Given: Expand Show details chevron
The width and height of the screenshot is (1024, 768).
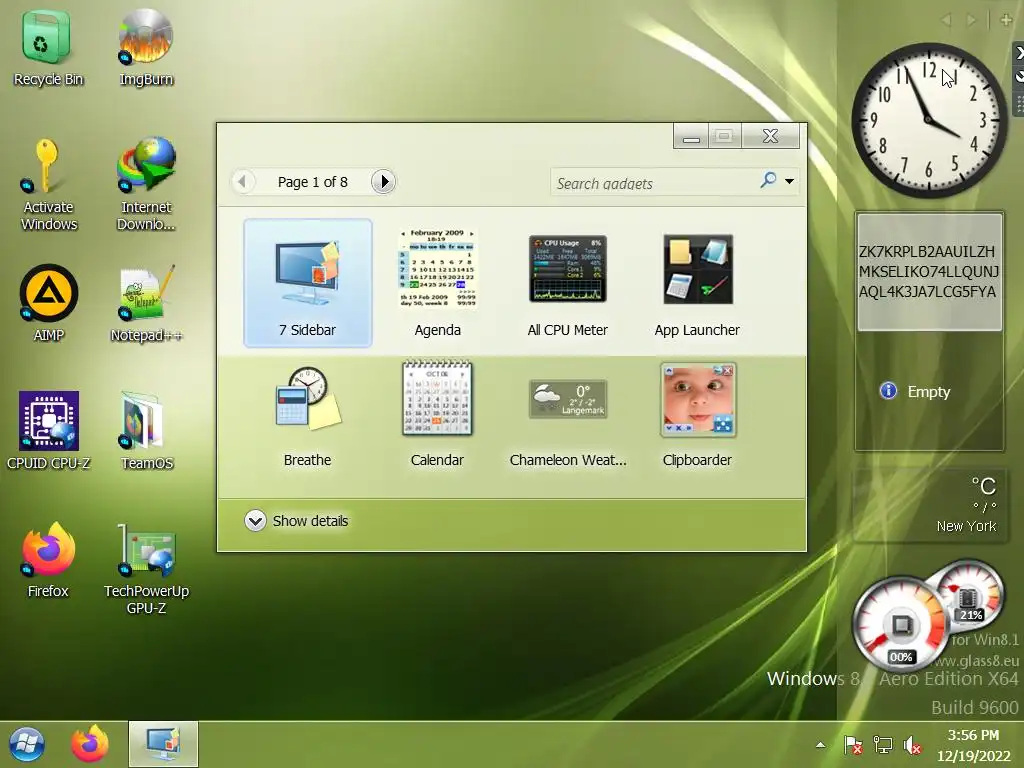Looking at the screenshot, I should click(x=255, y=520).
